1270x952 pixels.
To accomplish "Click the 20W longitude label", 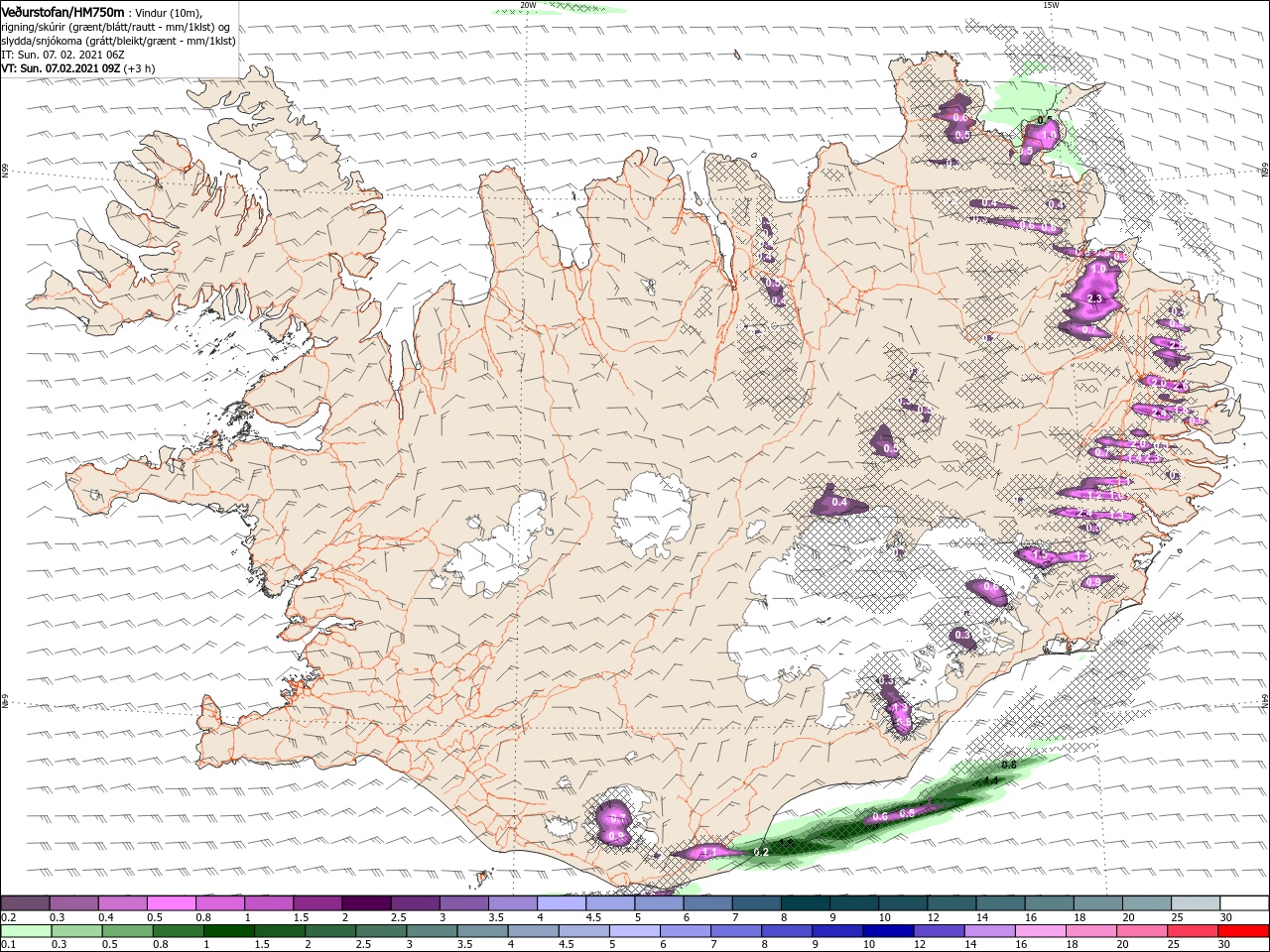I will [x=528, y=5].
